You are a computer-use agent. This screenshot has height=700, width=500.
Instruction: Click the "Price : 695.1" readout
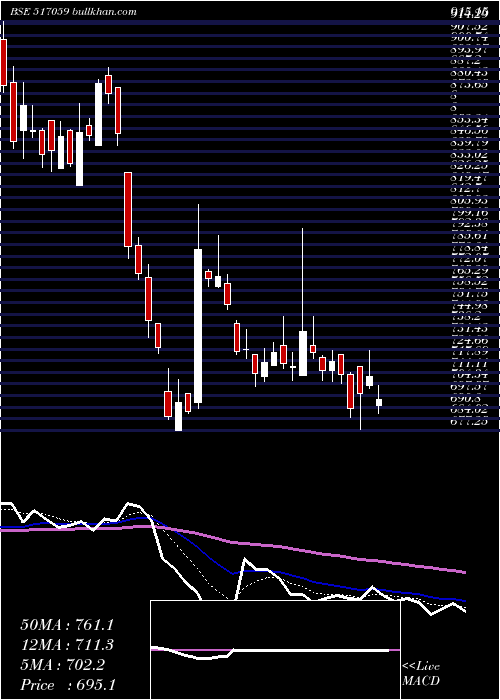click(x=68, y=685)
